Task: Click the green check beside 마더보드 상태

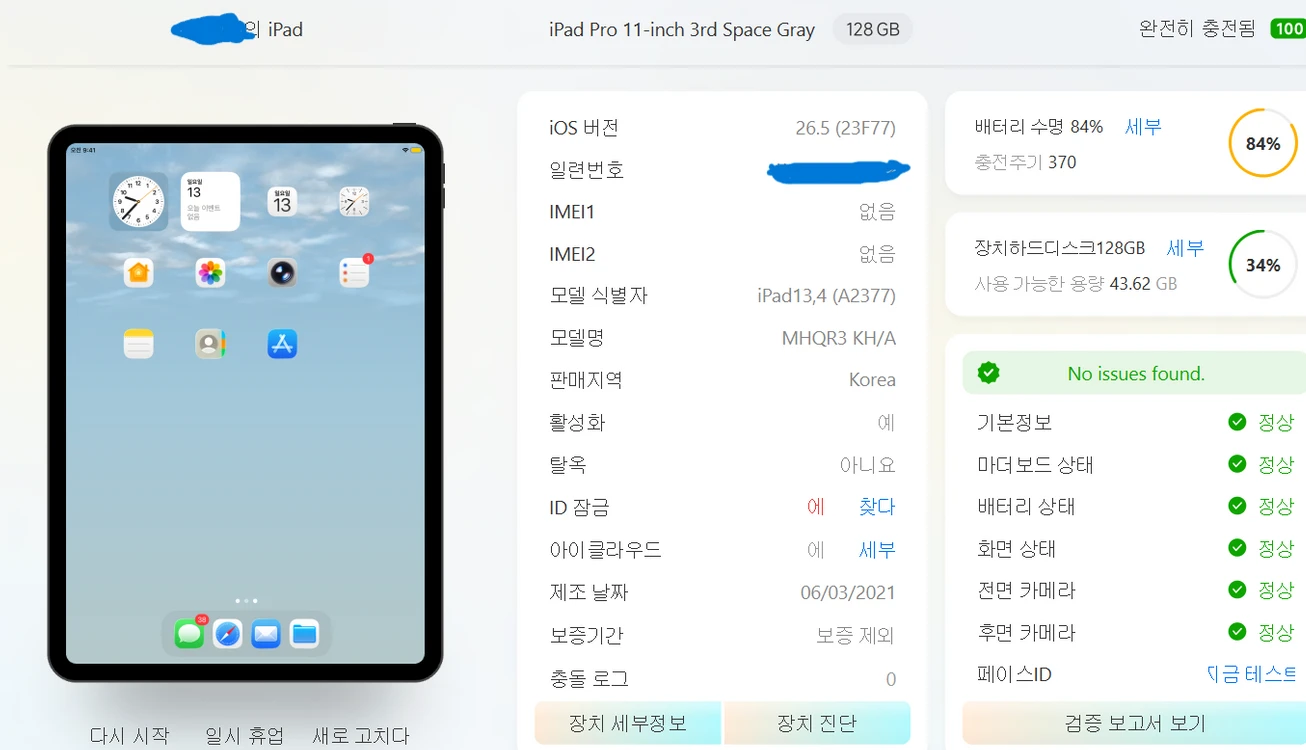Action: (1237, 464)
